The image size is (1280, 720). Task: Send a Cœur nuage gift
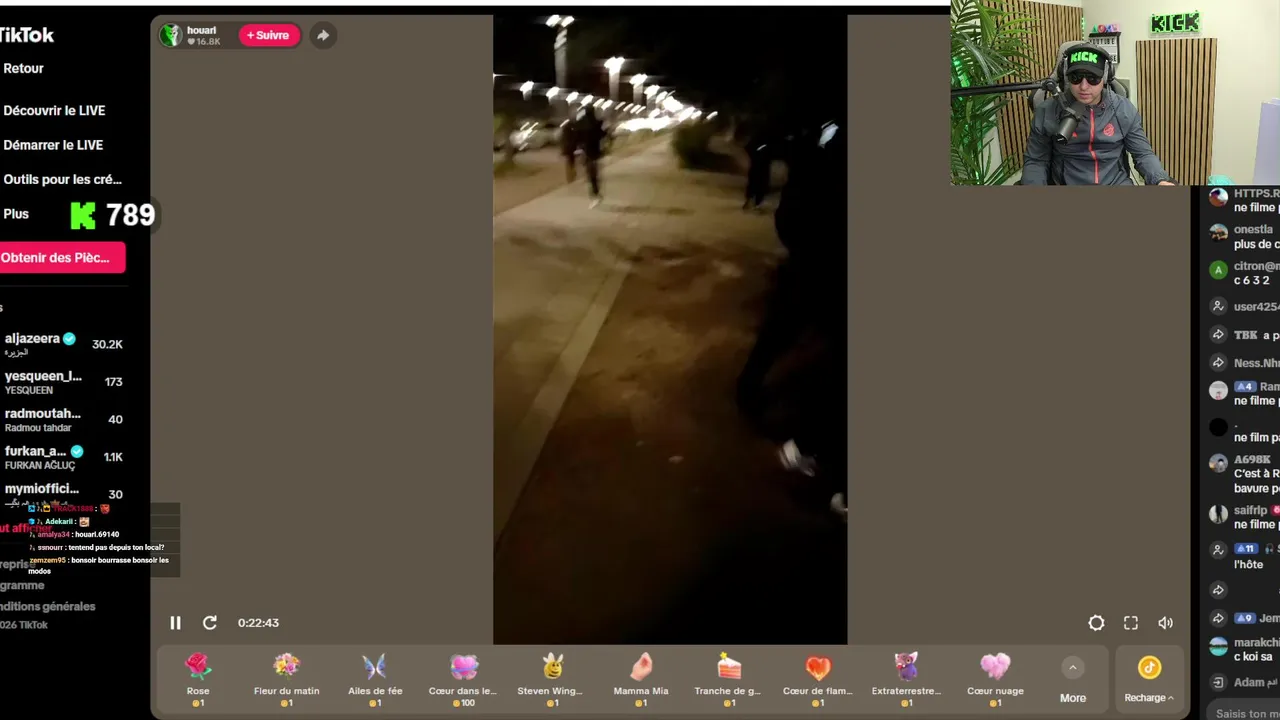point(995,679)
